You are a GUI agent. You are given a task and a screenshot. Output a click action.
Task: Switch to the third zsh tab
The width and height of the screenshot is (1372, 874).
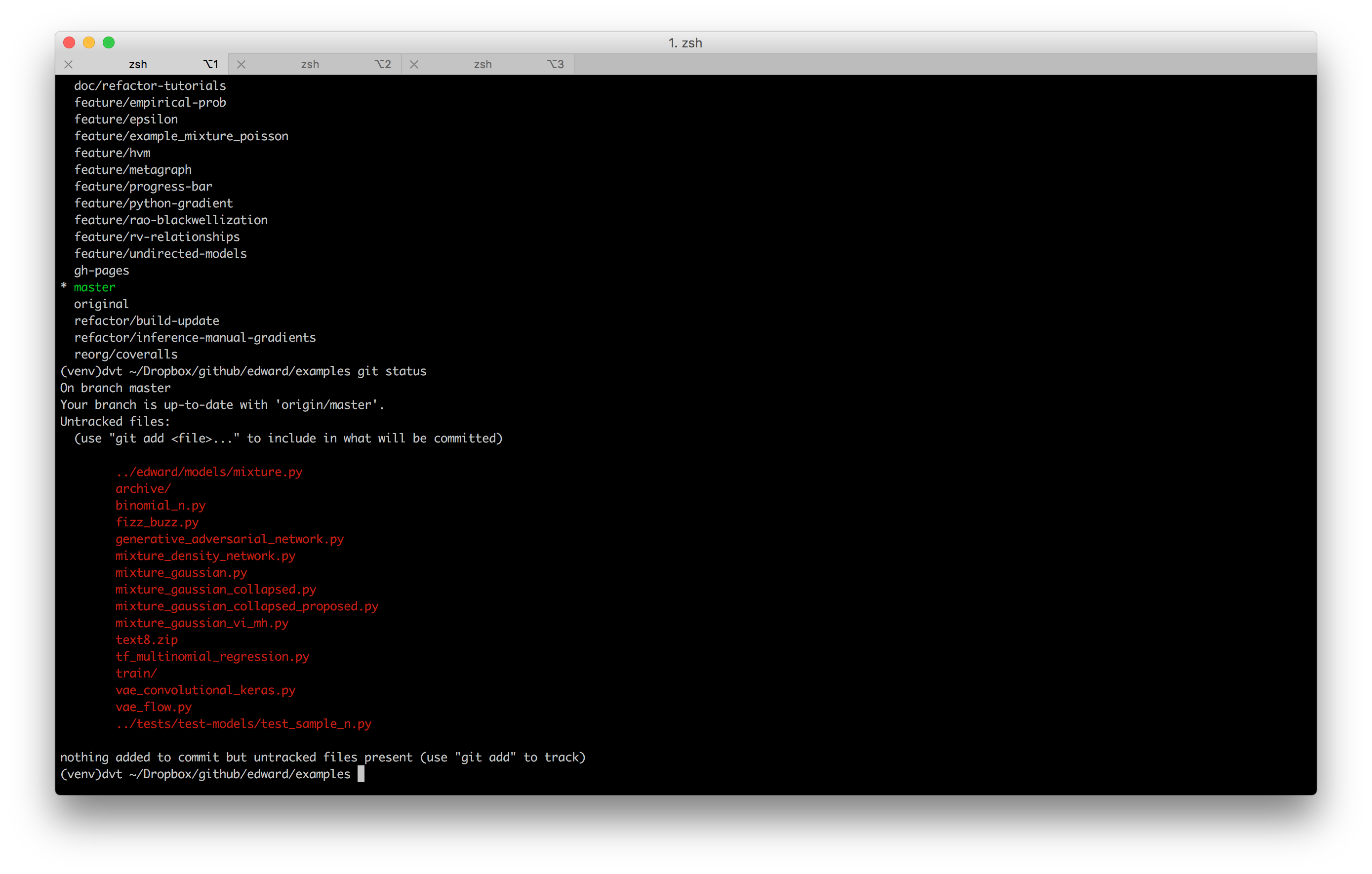click(x=483, y=64)
